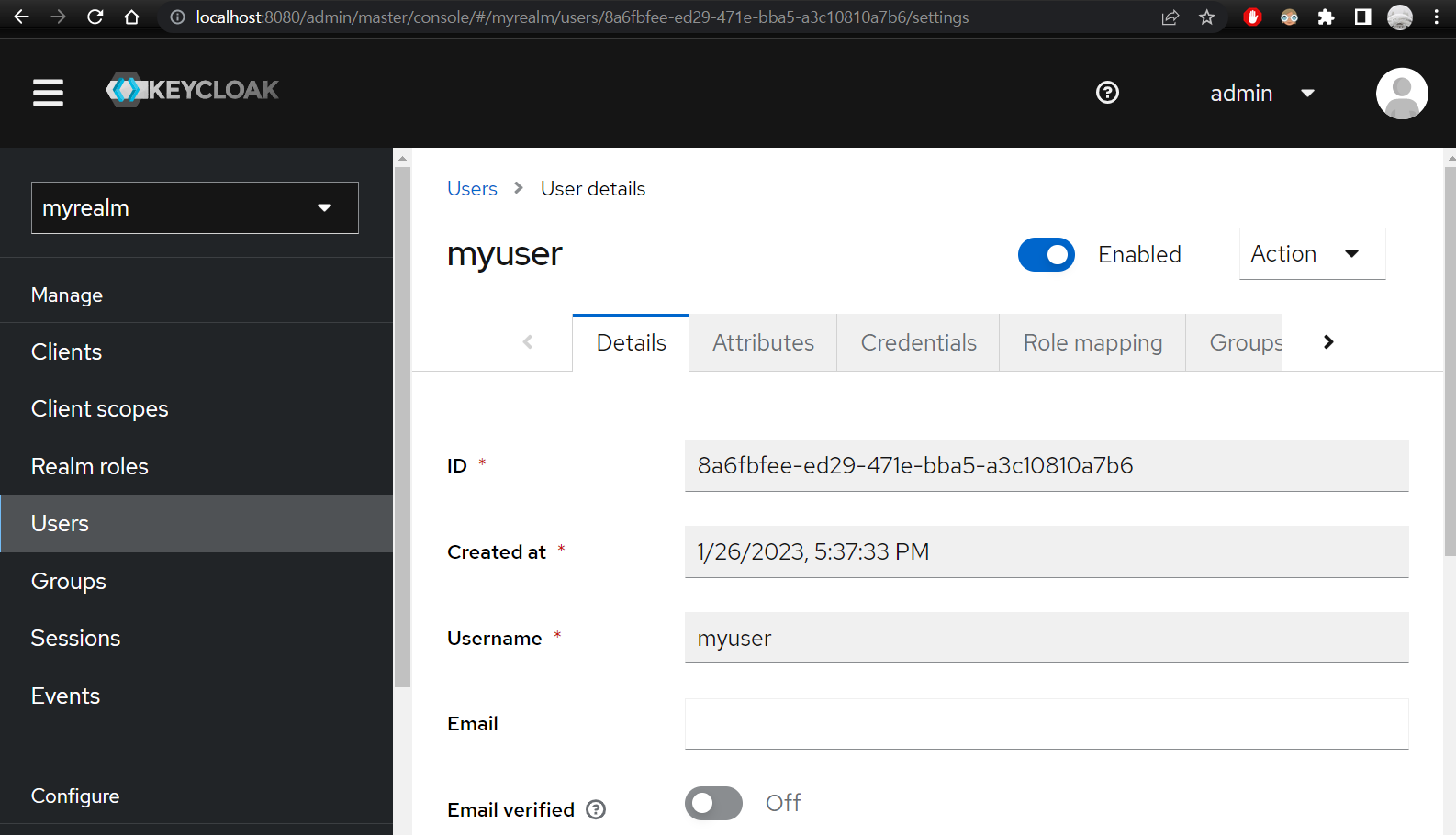Click the Email verified help icon
The width and height of the screenshot is (1456, 835).
596,809
